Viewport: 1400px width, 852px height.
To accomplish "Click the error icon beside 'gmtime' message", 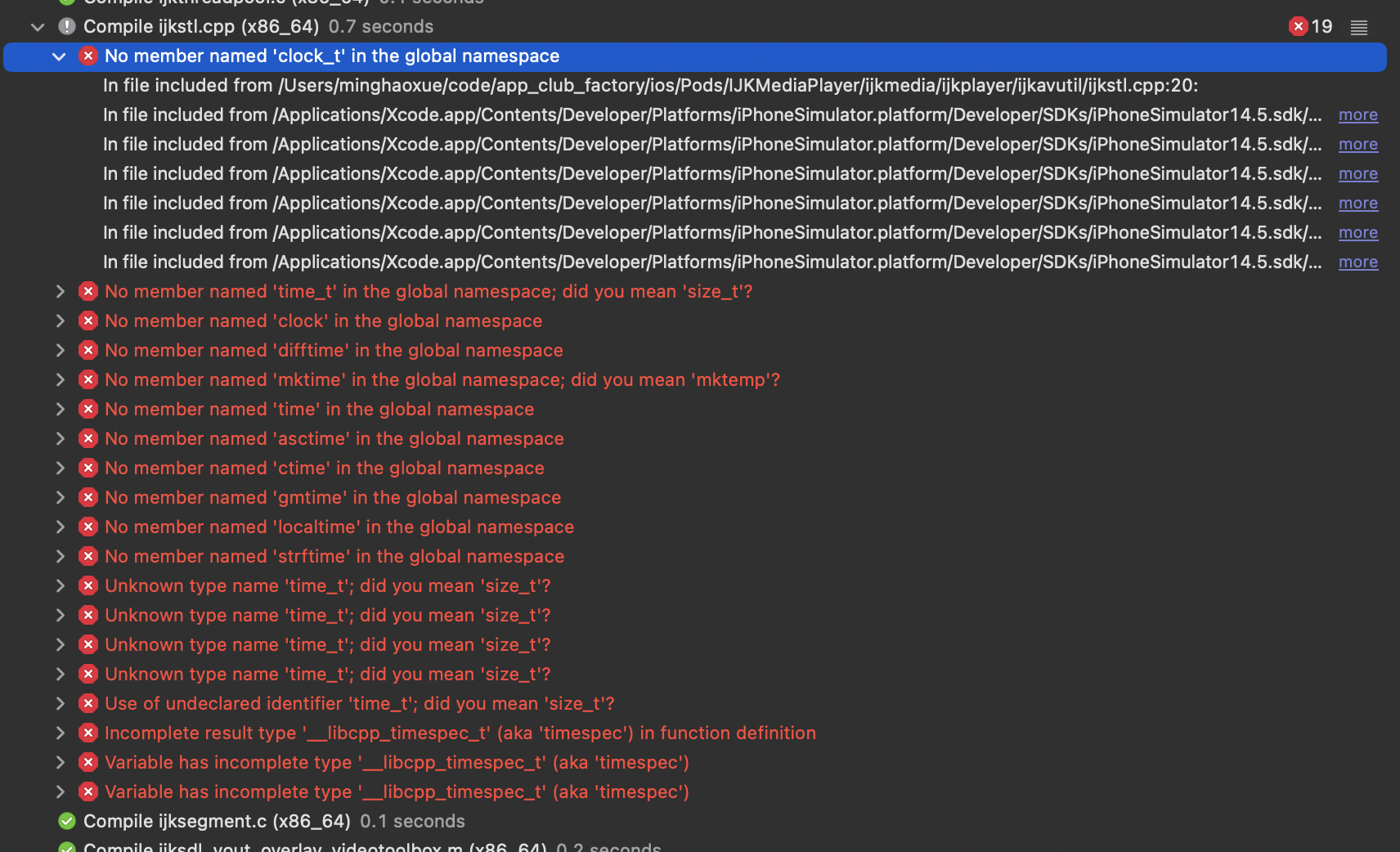I will coord(88,498).
